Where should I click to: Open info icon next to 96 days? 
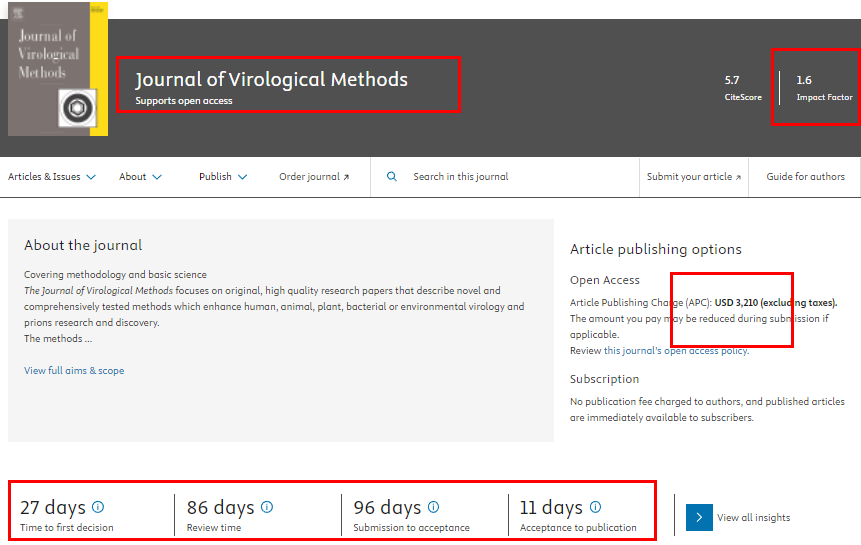point(433,507)
